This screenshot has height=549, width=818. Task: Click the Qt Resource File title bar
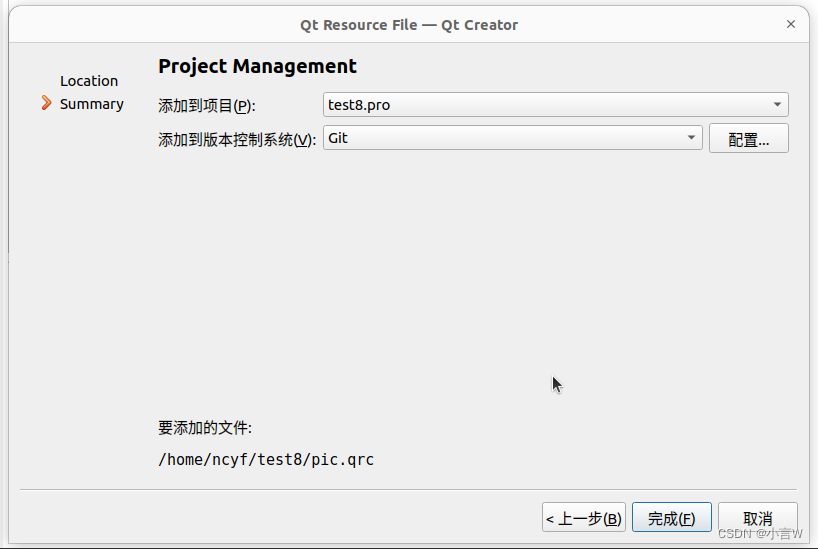tap(408, 24)
